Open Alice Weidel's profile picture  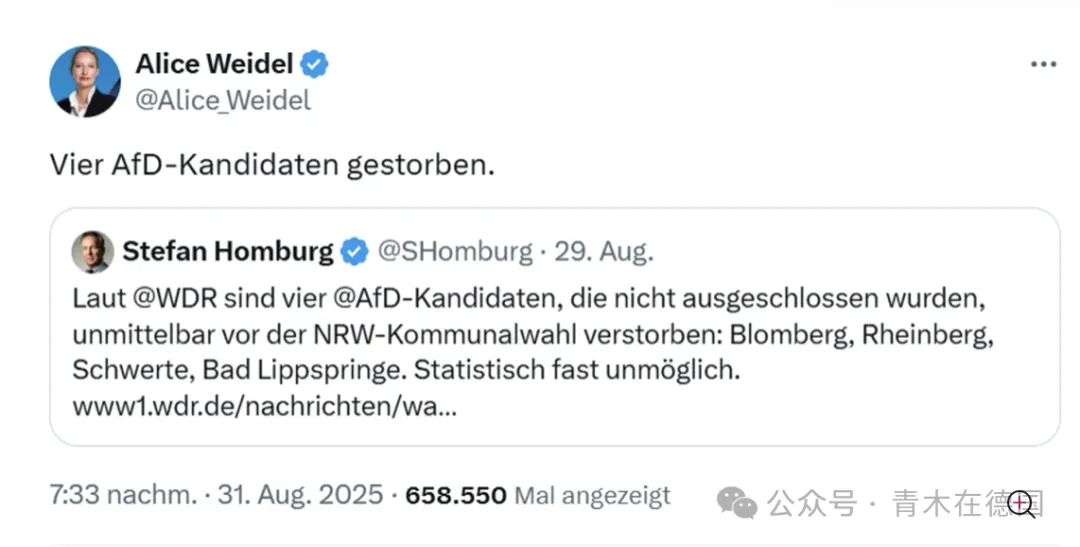point(85,81)
